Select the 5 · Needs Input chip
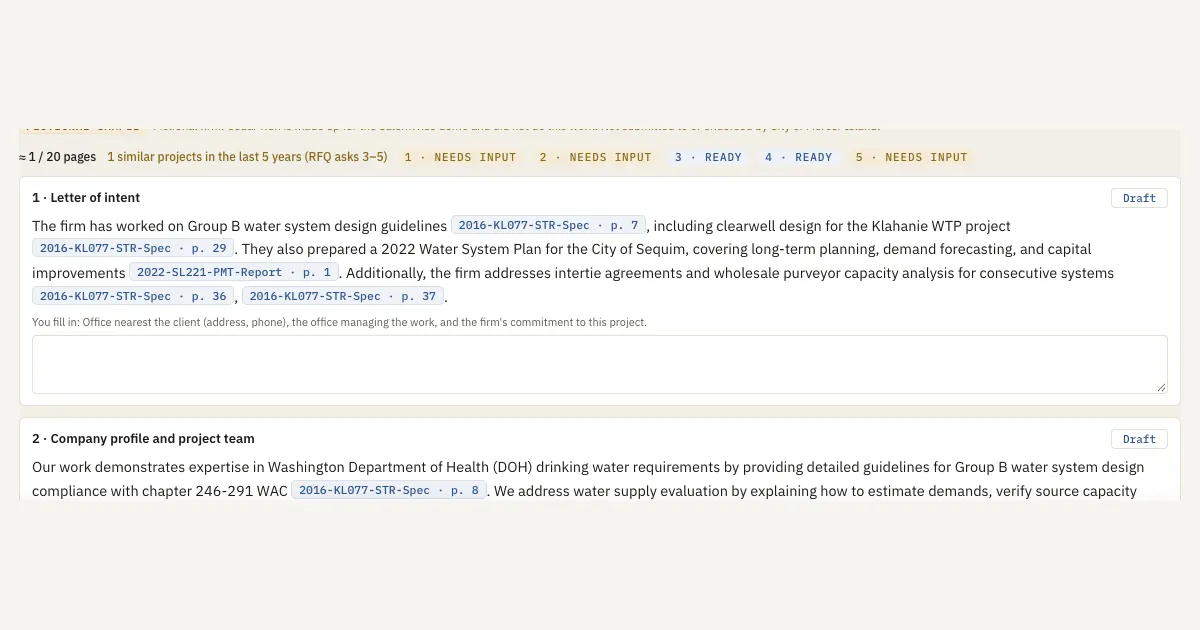This screenshot has height=630, width=1200. [911, 157]
